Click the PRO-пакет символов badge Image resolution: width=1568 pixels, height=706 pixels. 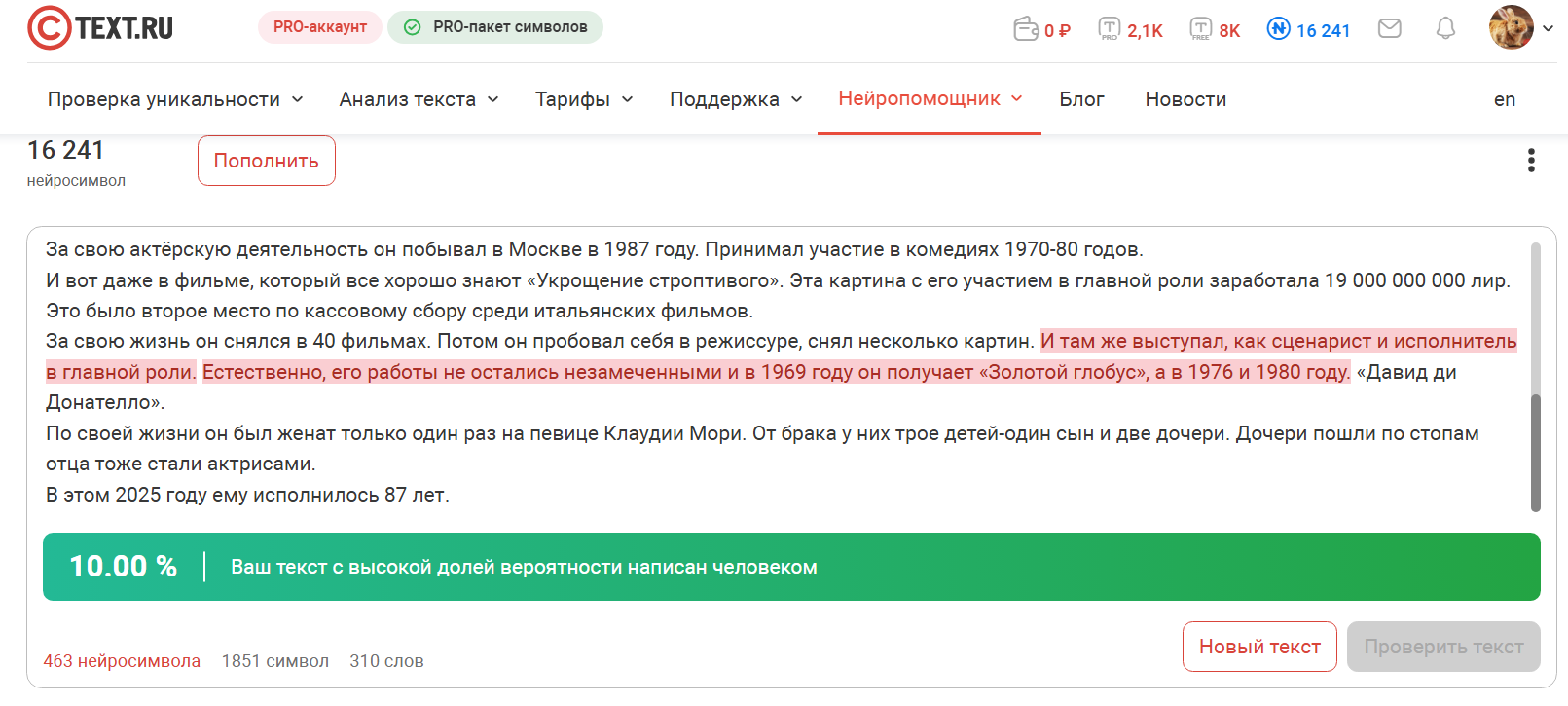[495, 27]
